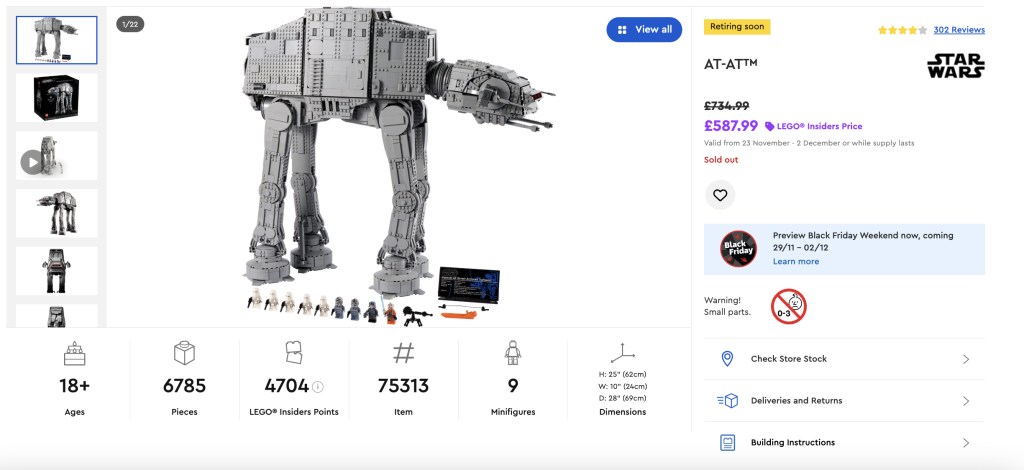The width and height of the screenshot is (1024, 470).
Task: Click the LEGO Insiders price tag icon
Action: coord(770,127)
